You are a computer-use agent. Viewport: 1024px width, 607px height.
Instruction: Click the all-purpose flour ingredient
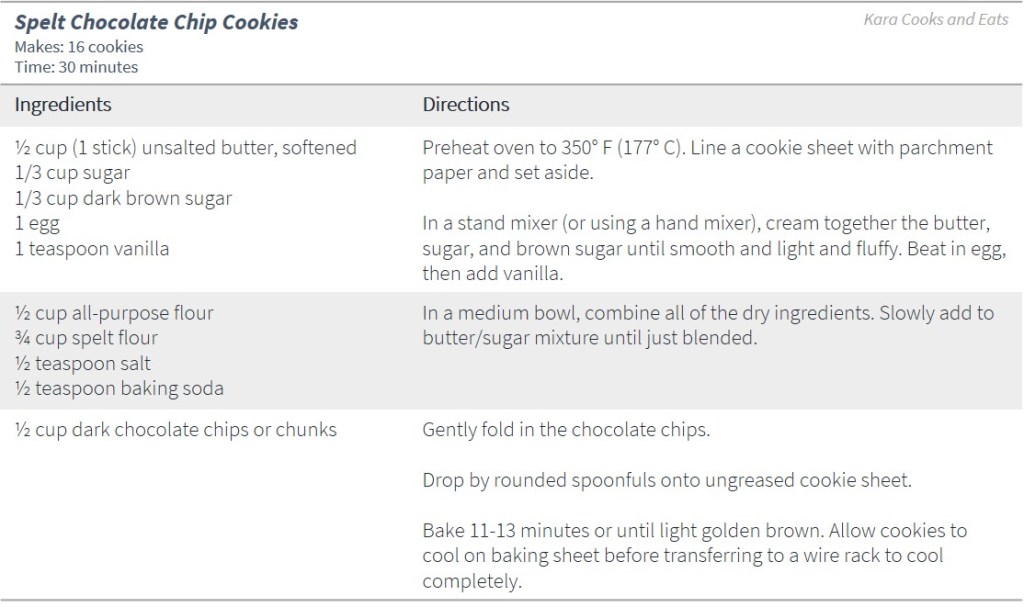pyautogui.click(x=114, y=313)
